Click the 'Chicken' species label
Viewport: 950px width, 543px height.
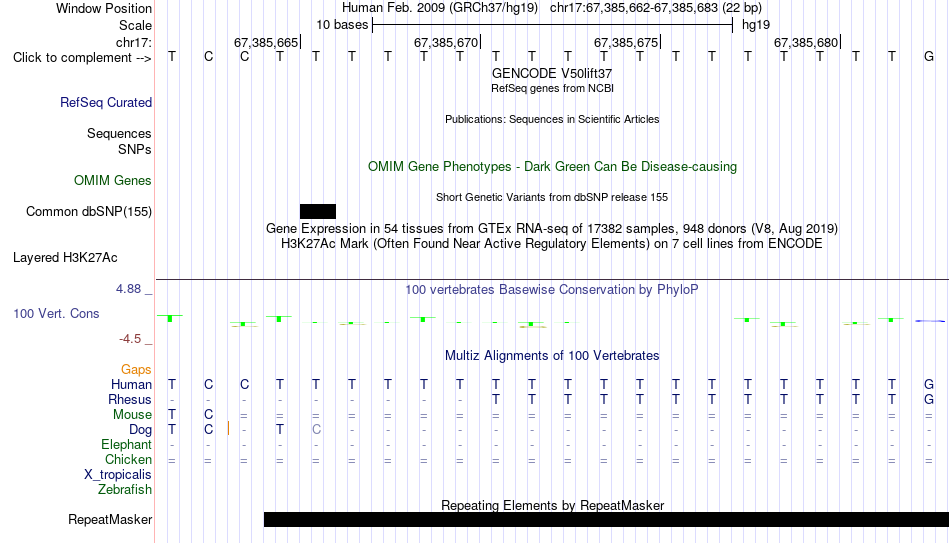(x=128, y=460)
